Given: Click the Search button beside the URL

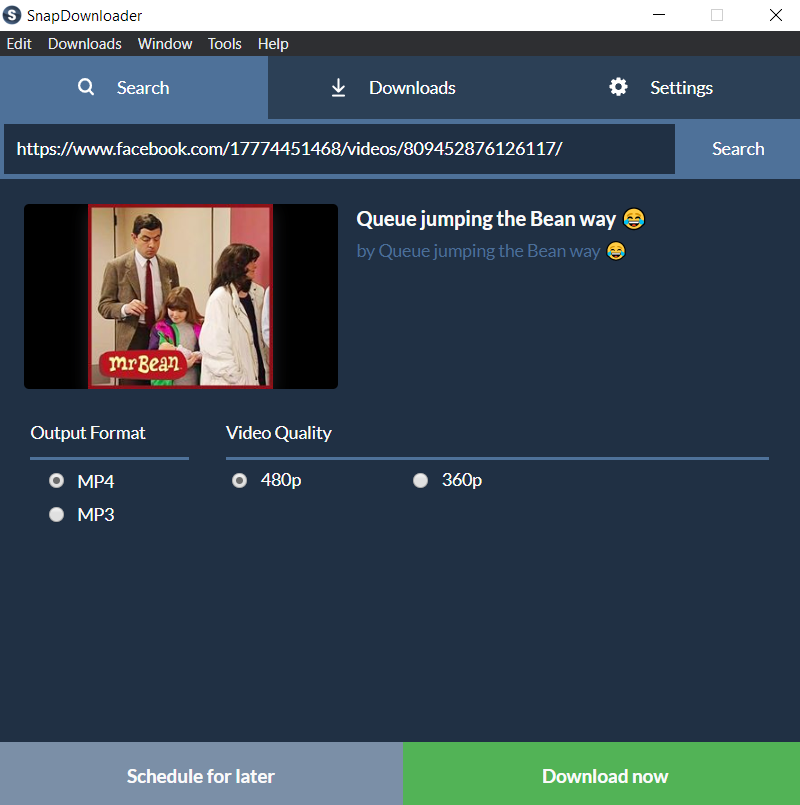Looking at the screenshot, I should (x=738, y=149).
